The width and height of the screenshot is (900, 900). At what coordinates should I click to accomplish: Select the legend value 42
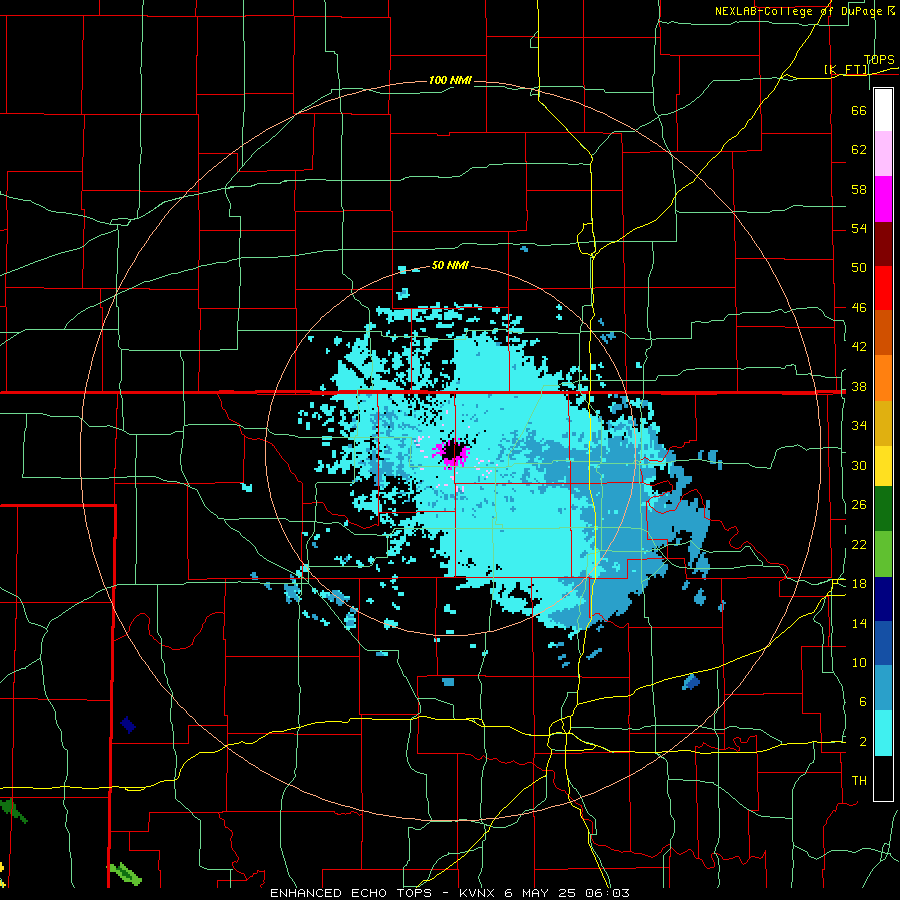pyautogui.click(x=859, y=347)
